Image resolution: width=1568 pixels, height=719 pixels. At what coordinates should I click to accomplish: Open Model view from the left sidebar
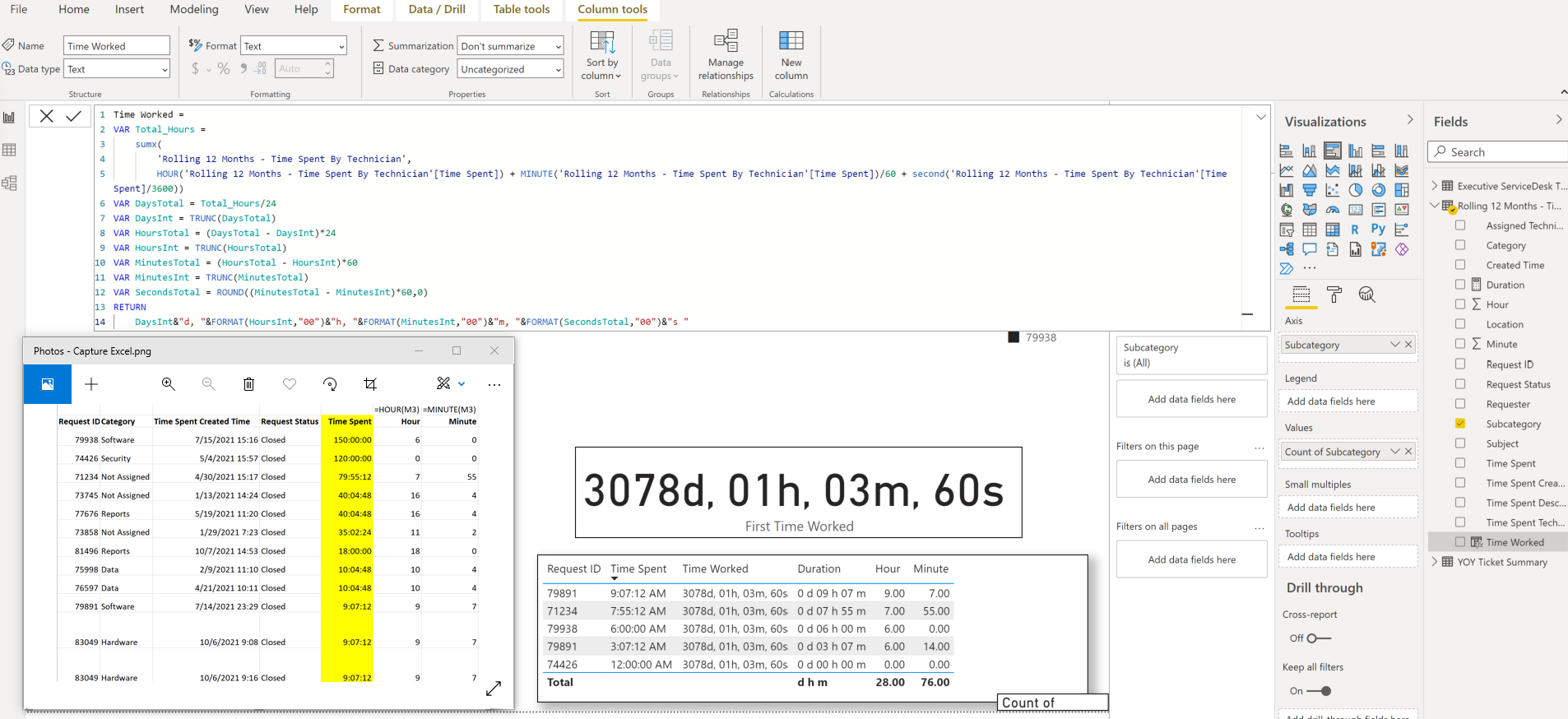(10, 183)
